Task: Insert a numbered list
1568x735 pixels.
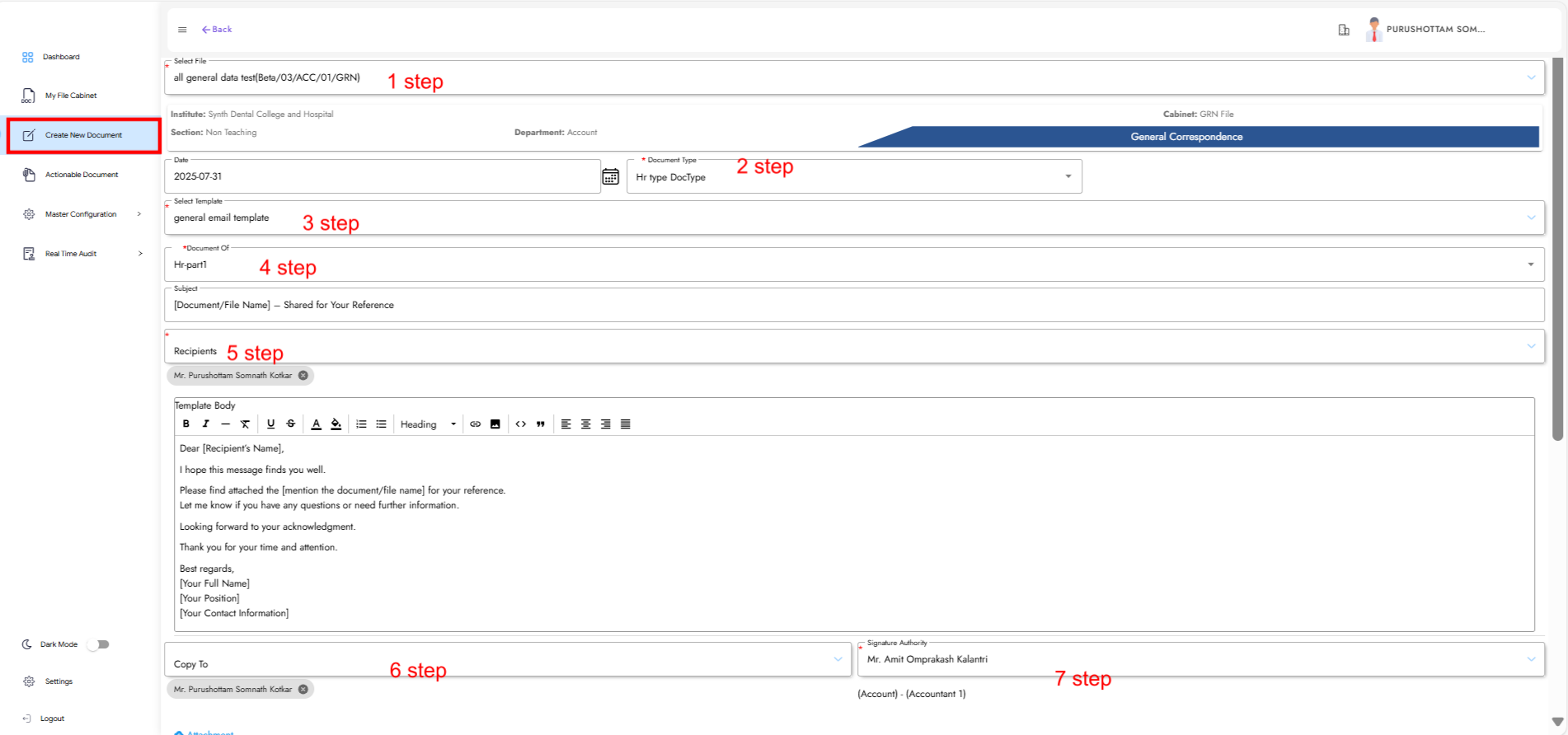Action: [x=361, y=424]
